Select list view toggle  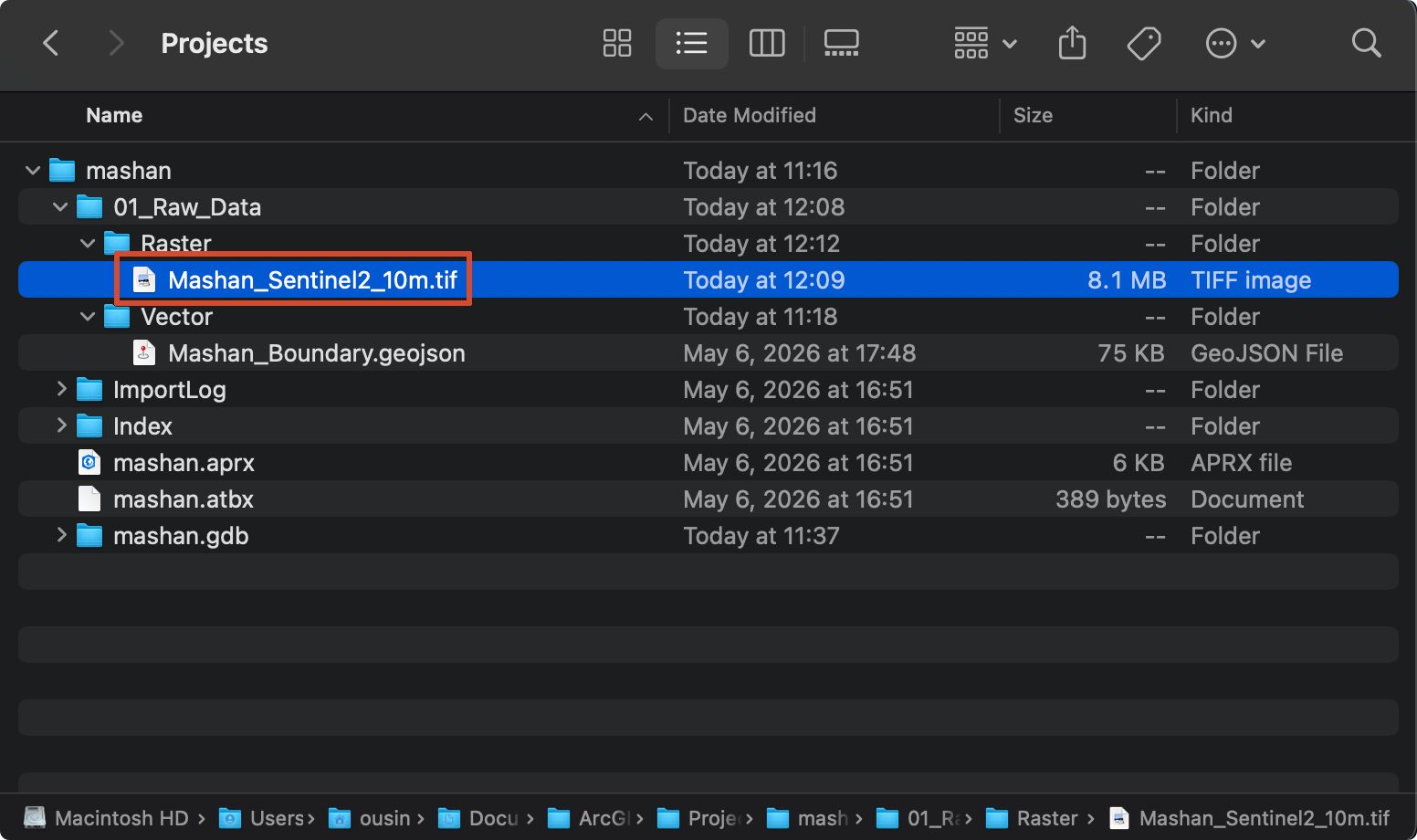coord(691,43)
